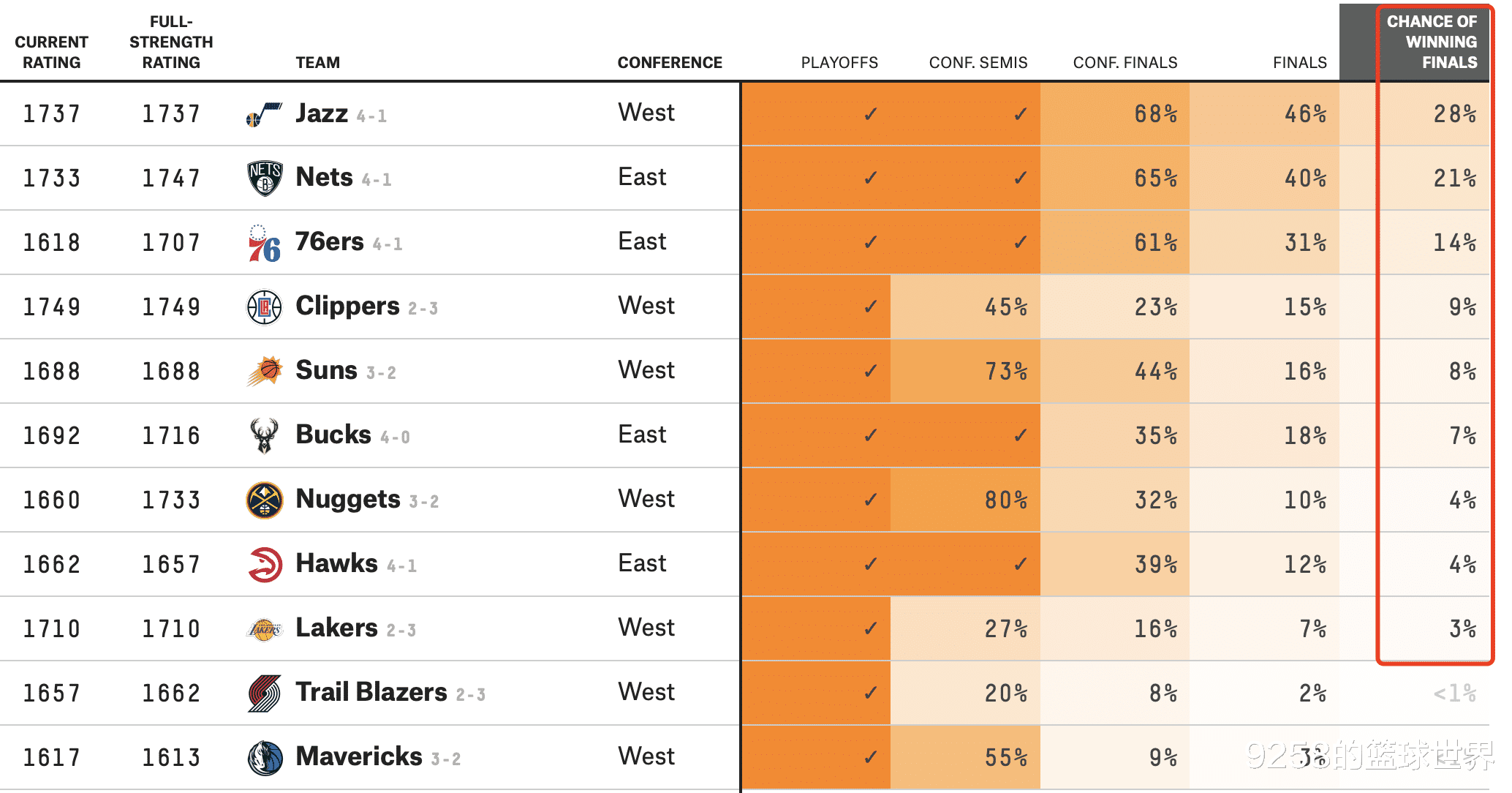Click the Clippers logo icon
The height and width of the screenshot is (793, 1512).
tap(265, 307)
